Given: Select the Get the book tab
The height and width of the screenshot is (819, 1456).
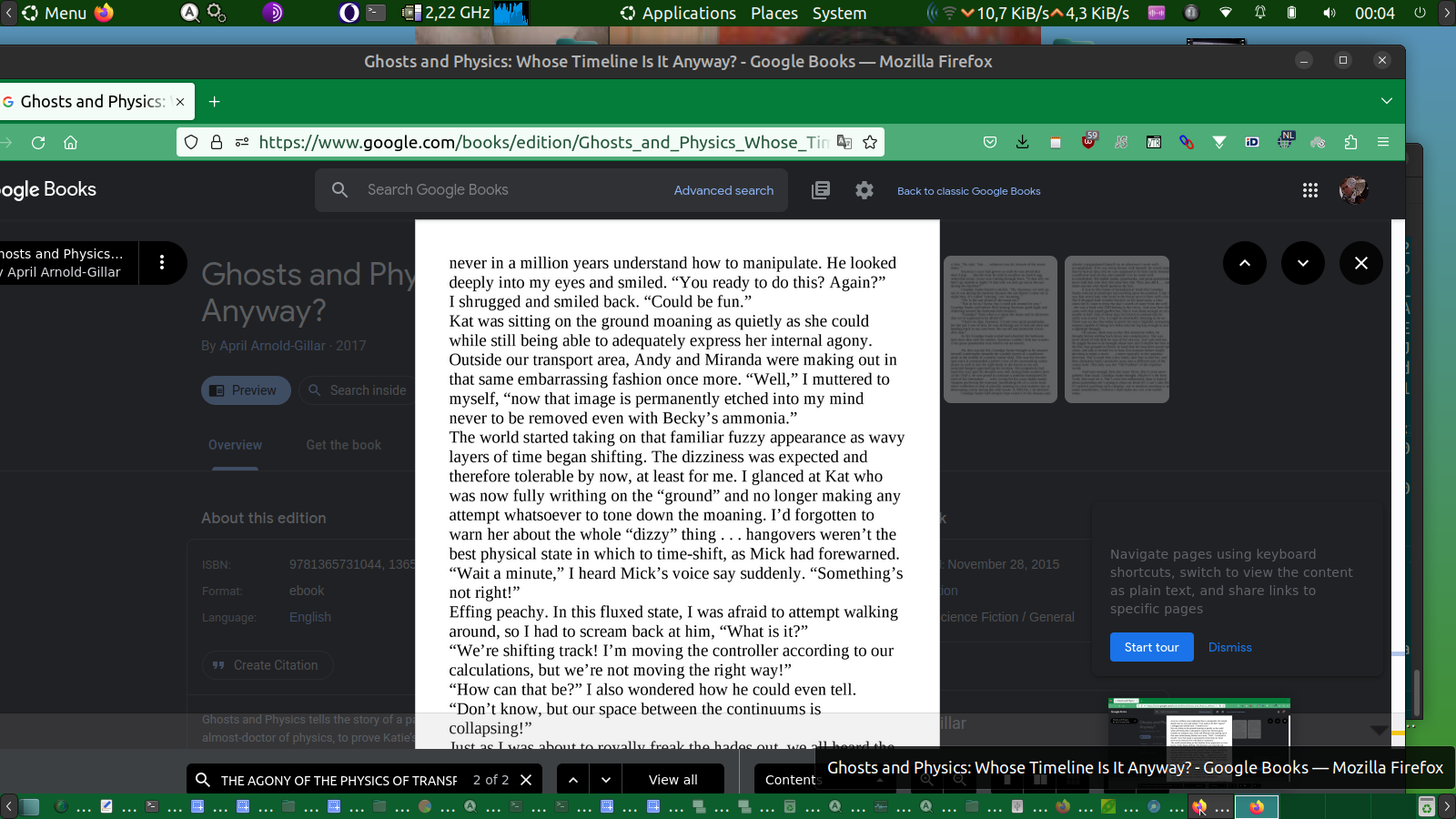Looking at the screenshot, I should [344, 445].
